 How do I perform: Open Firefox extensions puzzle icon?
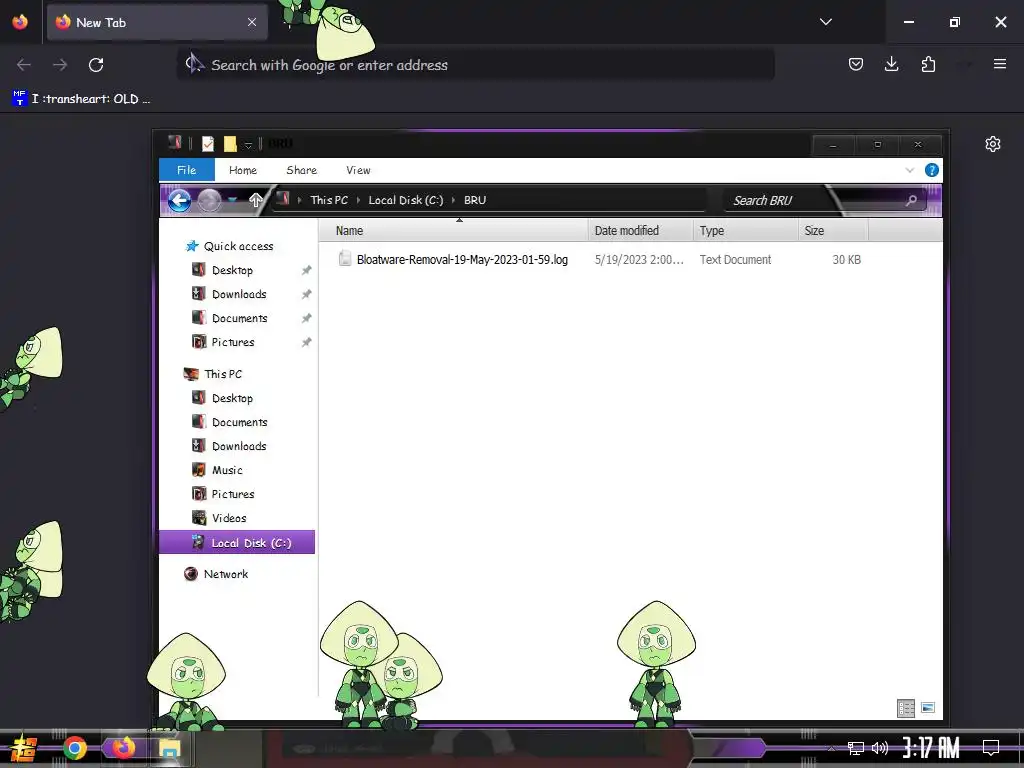(928, 64)
